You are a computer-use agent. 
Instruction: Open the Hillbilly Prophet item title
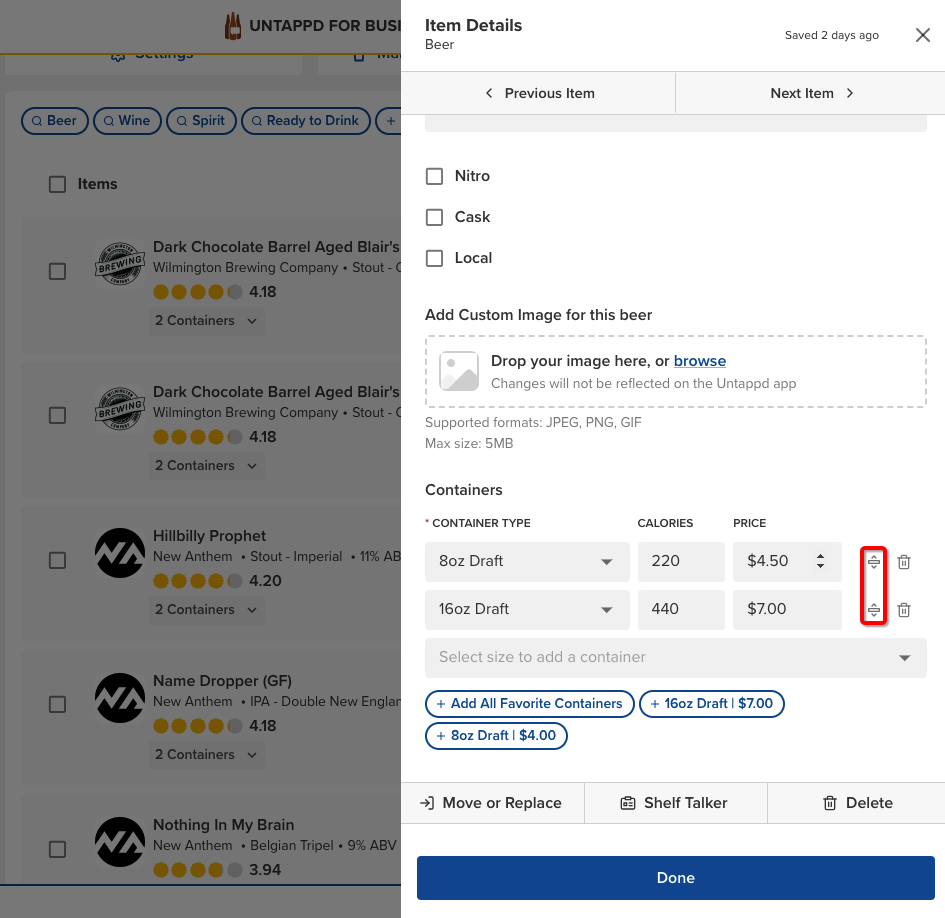[x=209, y=536]
